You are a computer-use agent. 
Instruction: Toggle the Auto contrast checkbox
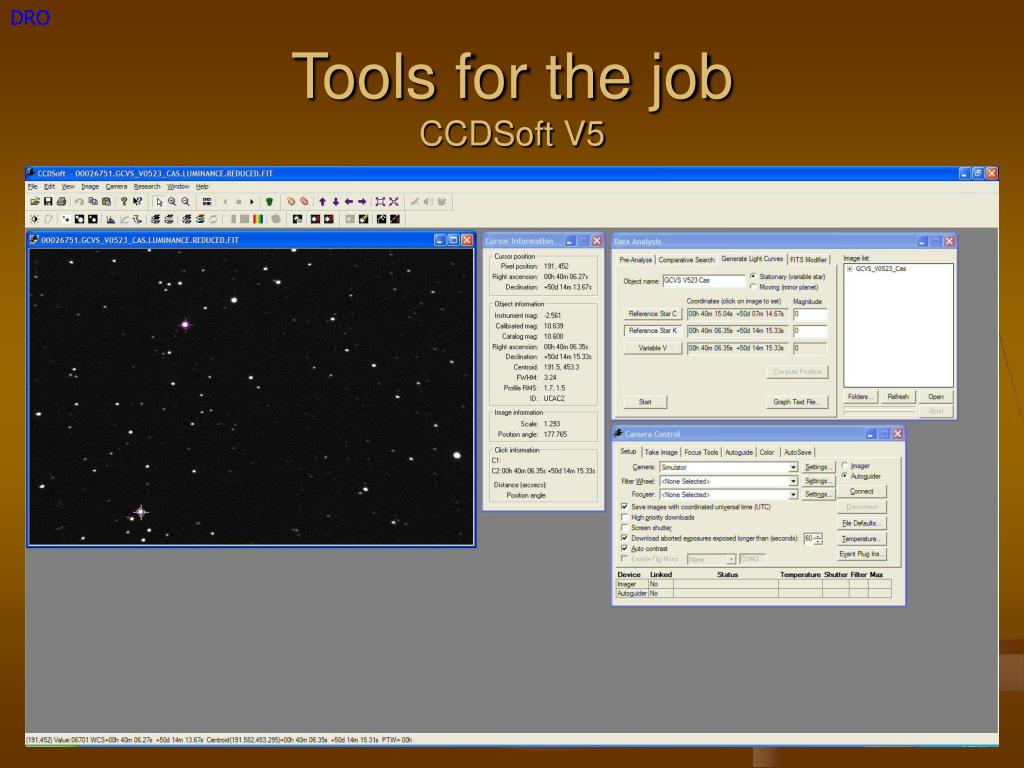(624, 549)
